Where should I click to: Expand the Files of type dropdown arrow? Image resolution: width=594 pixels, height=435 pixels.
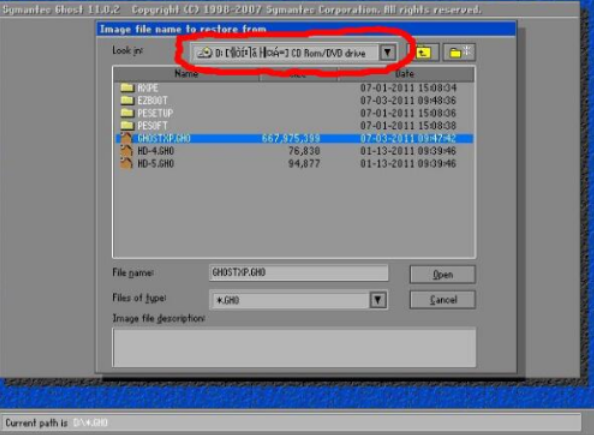378,300
